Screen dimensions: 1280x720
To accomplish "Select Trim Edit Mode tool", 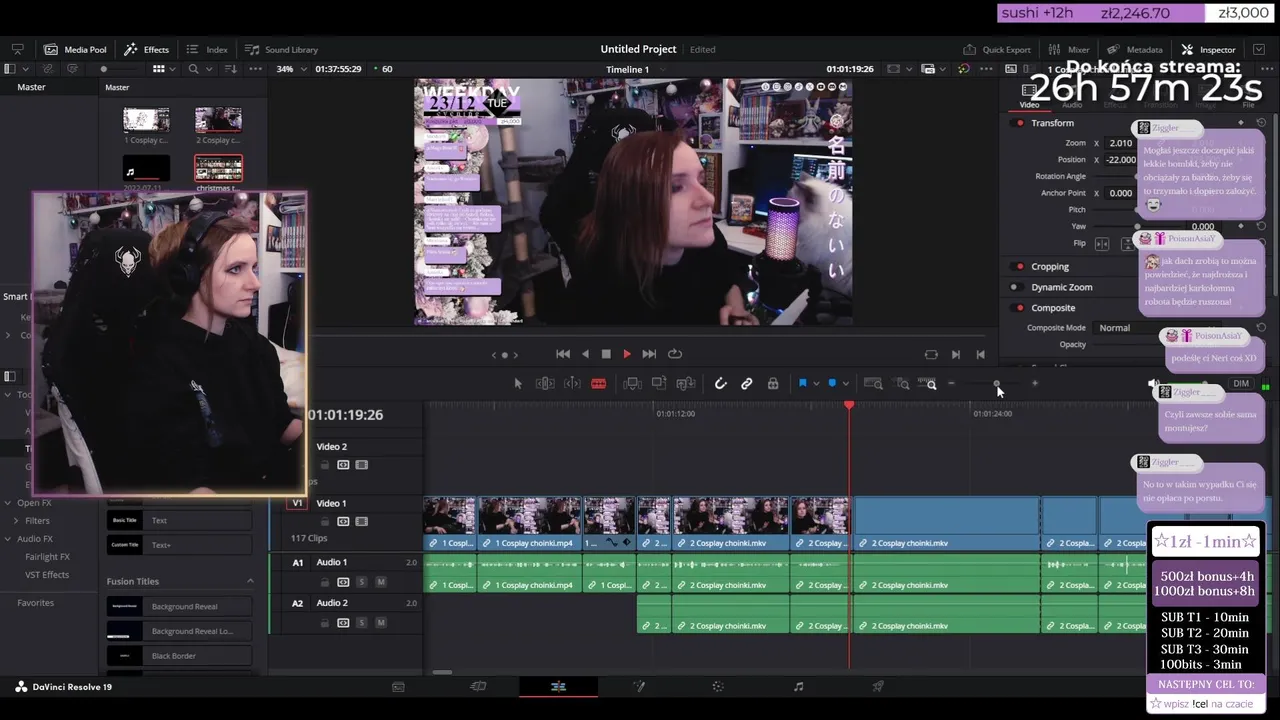I will (x=545, y=384).
